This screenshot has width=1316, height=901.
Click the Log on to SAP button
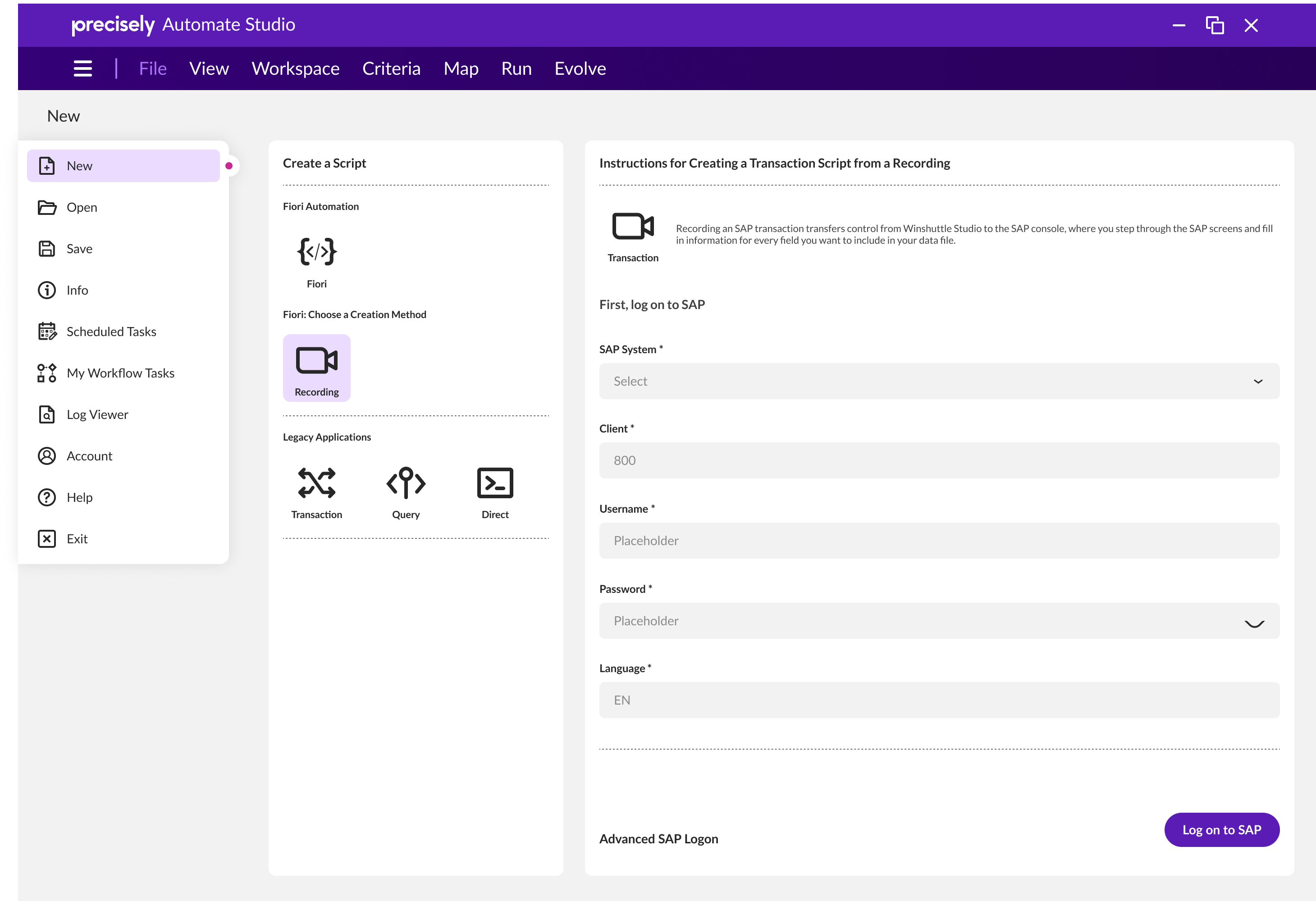tap(1221, 830)
